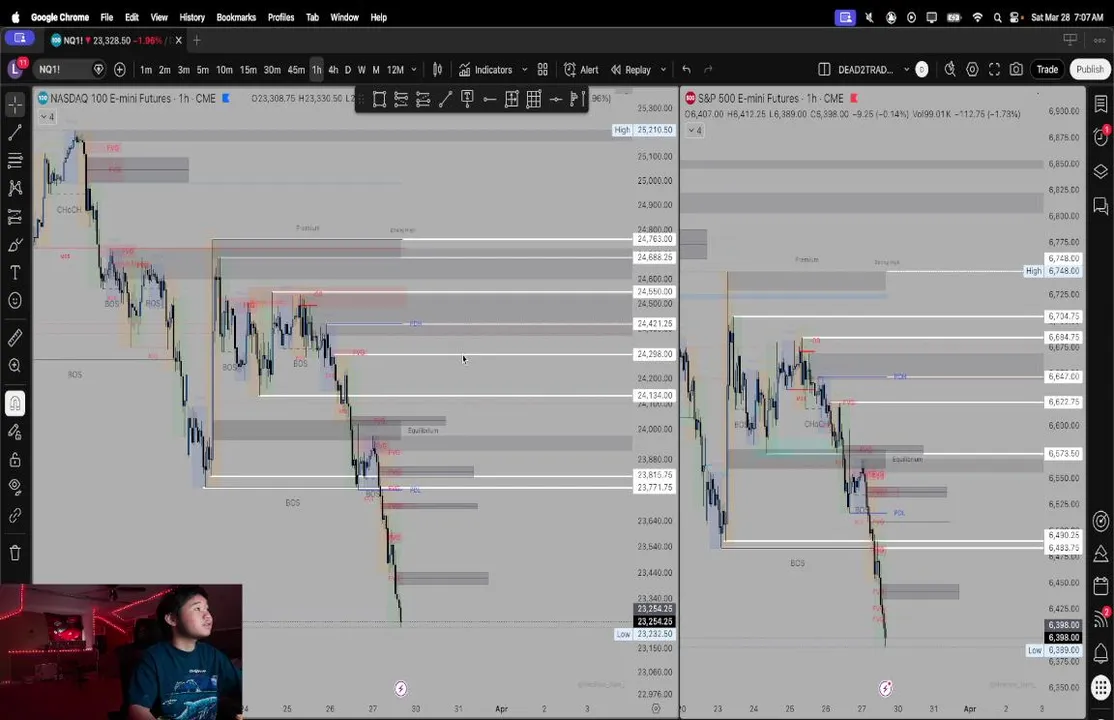Pick the grid-shaped tool in favorites bar
The image size is (1114, 720).
(x=534, y=100)
